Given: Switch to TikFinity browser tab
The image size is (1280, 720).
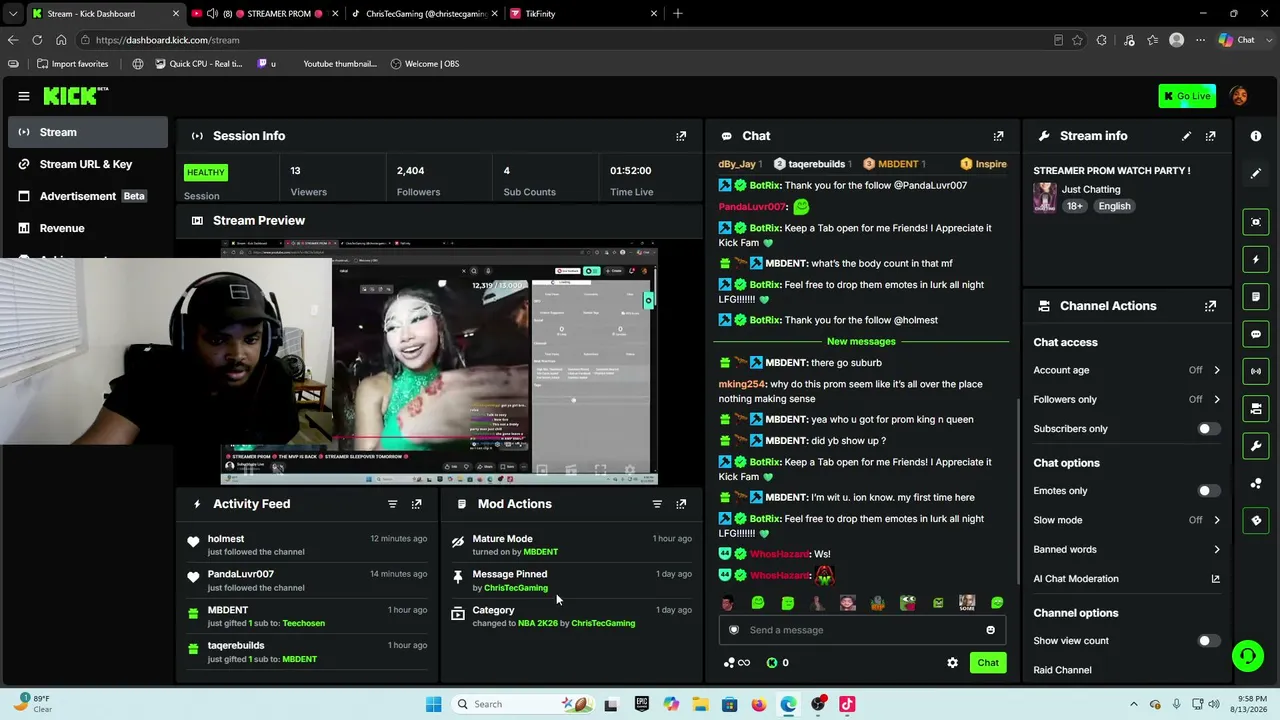Looking at the screenshot, I should pos(582,14).
